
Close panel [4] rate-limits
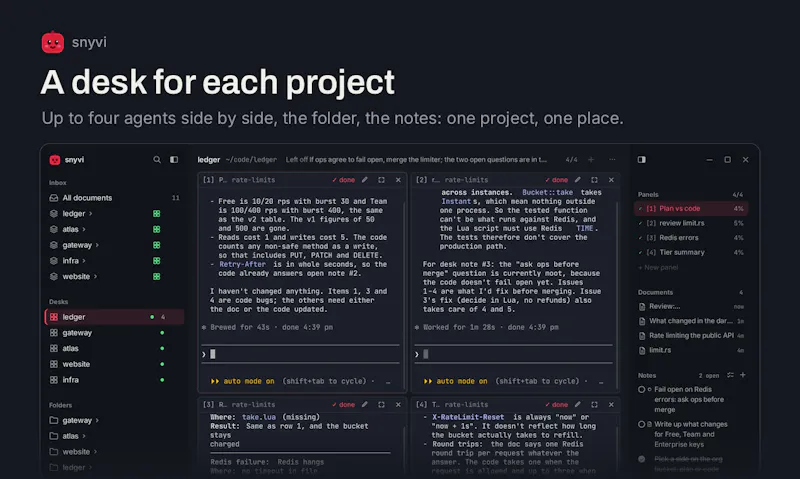pos(611,405)
